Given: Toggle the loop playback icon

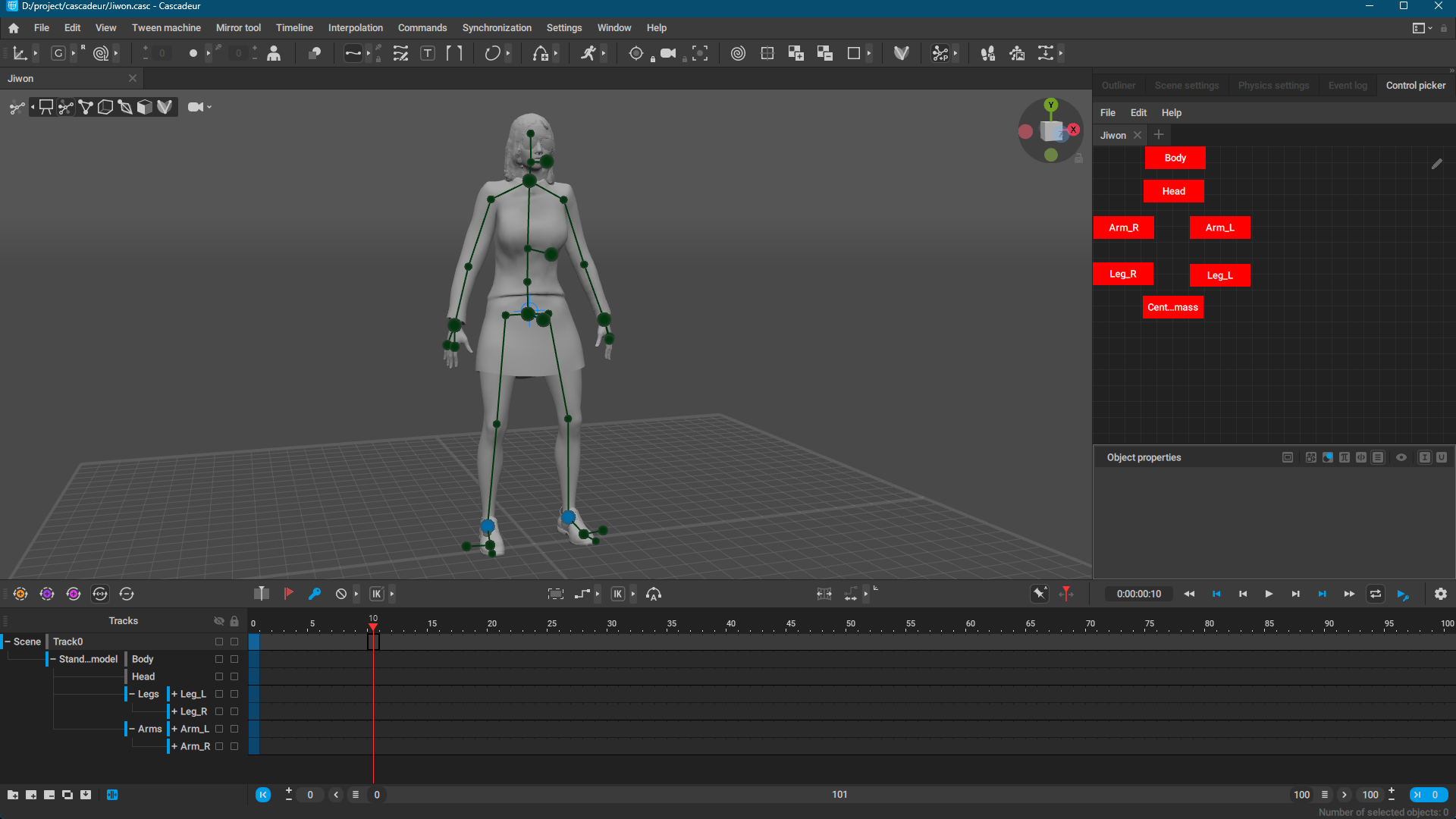Looking at the screenshot, I should pos(1375,594).
